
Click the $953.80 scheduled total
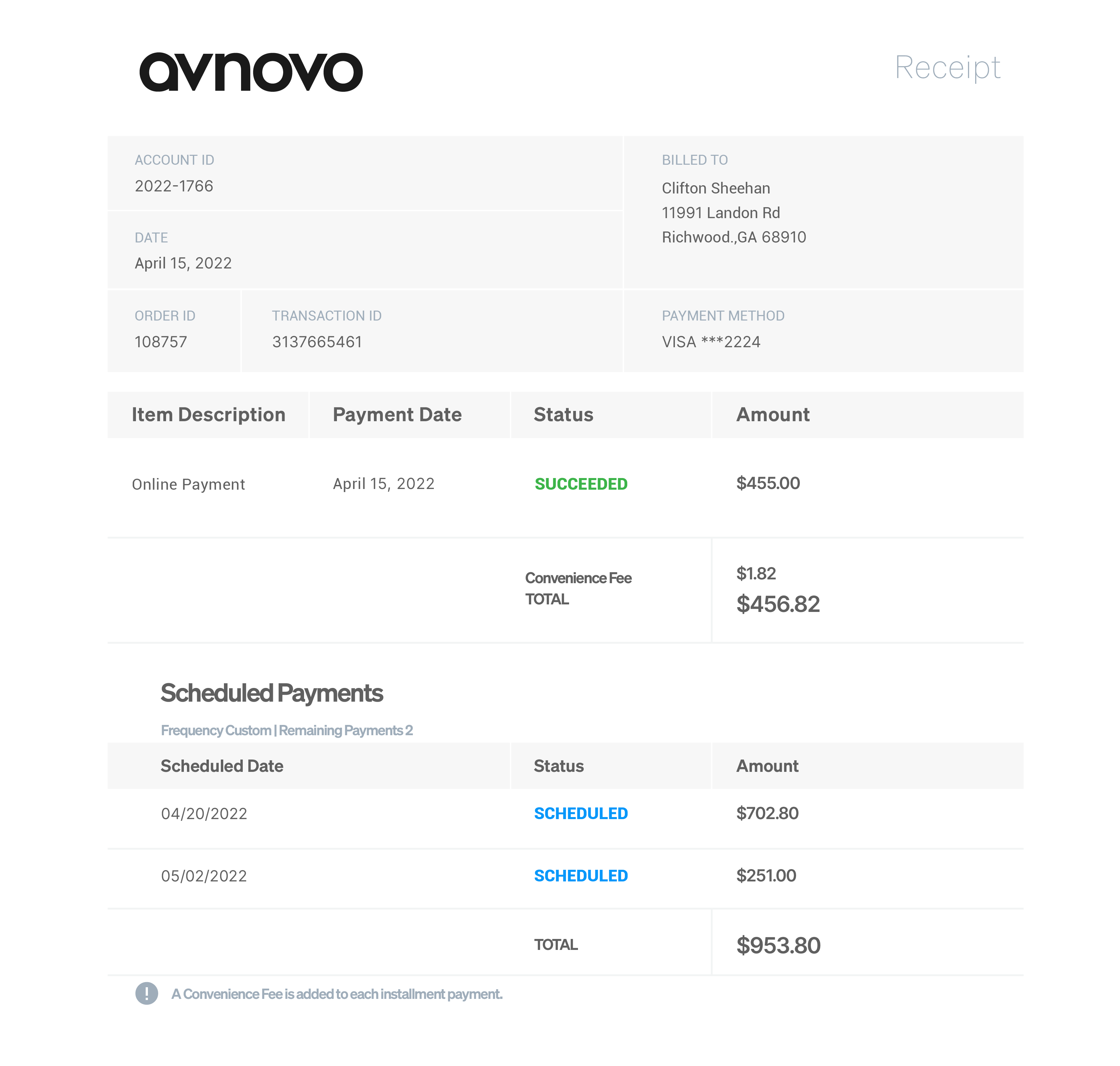pyautogui.click(x=778, y=945)
